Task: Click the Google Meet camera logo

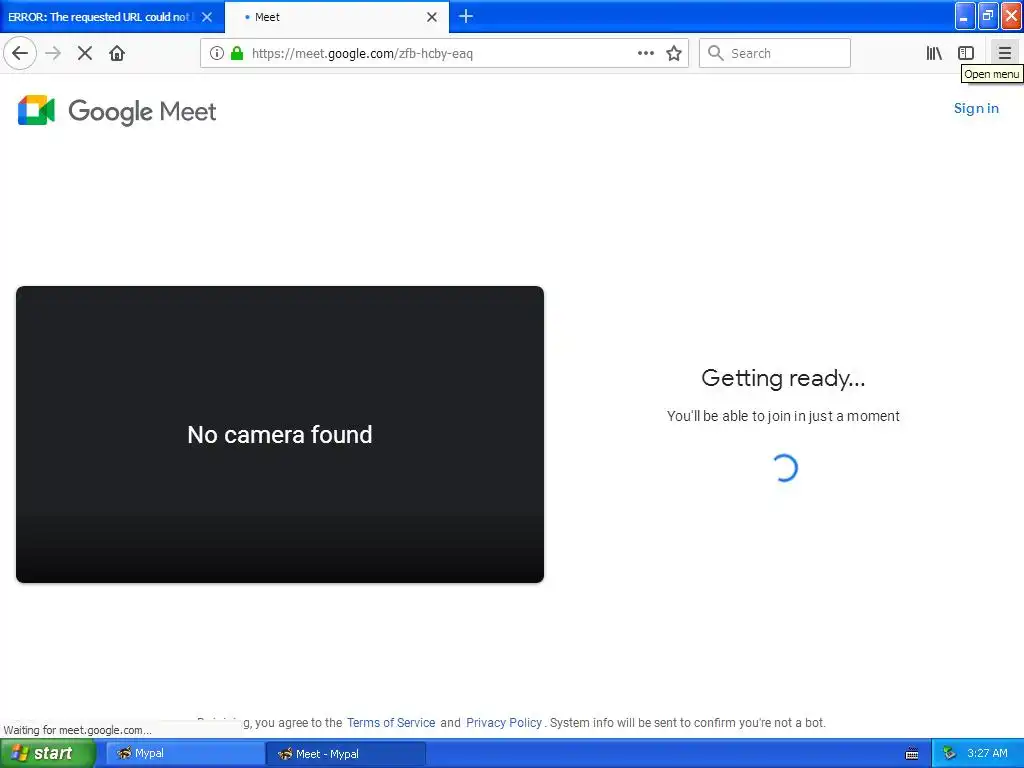Action: (36, 110)
